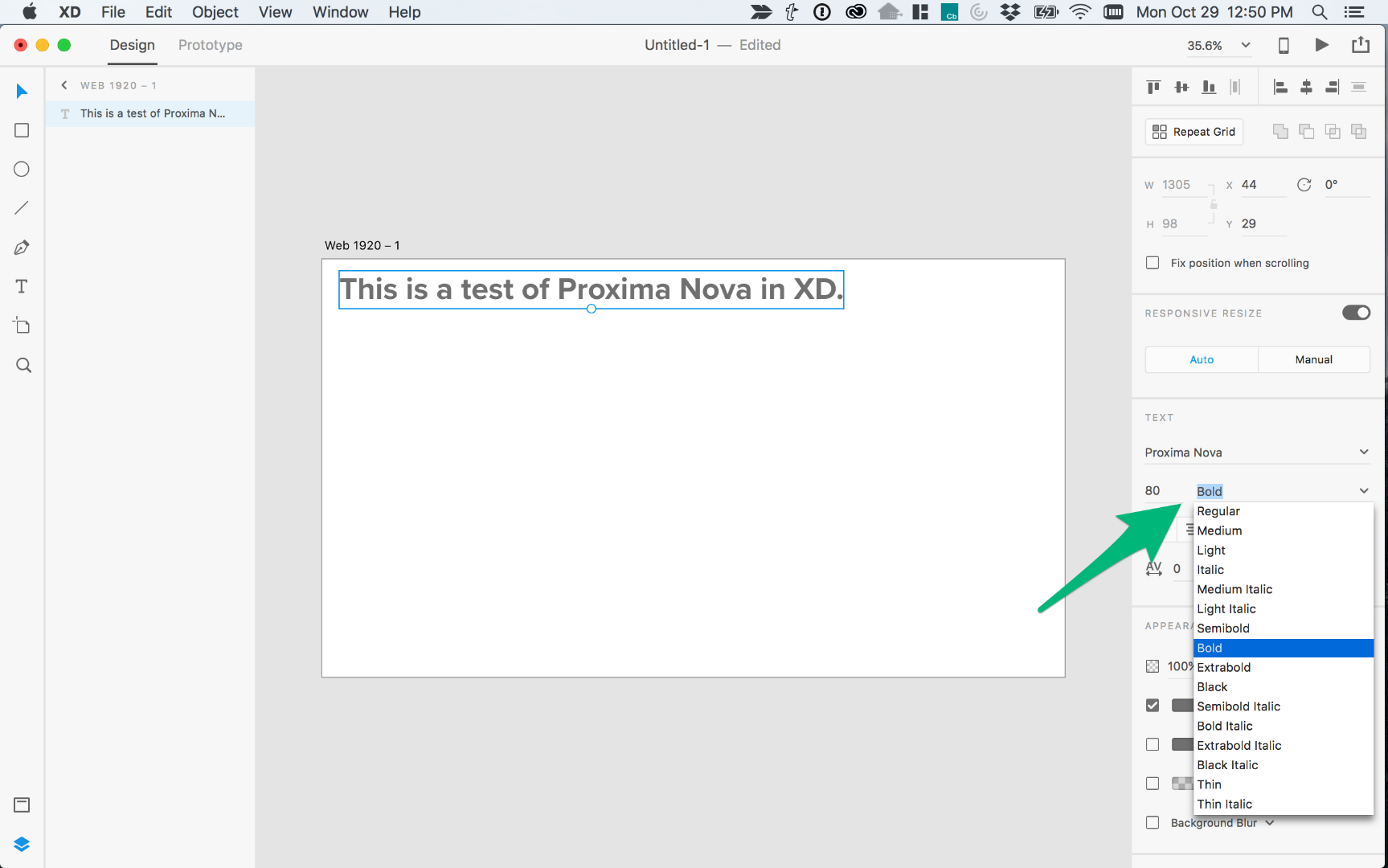This screenshot has height=868, width=1388.
Task: Toggle the Responsive Resize switch
Action: coord(1357,313)
